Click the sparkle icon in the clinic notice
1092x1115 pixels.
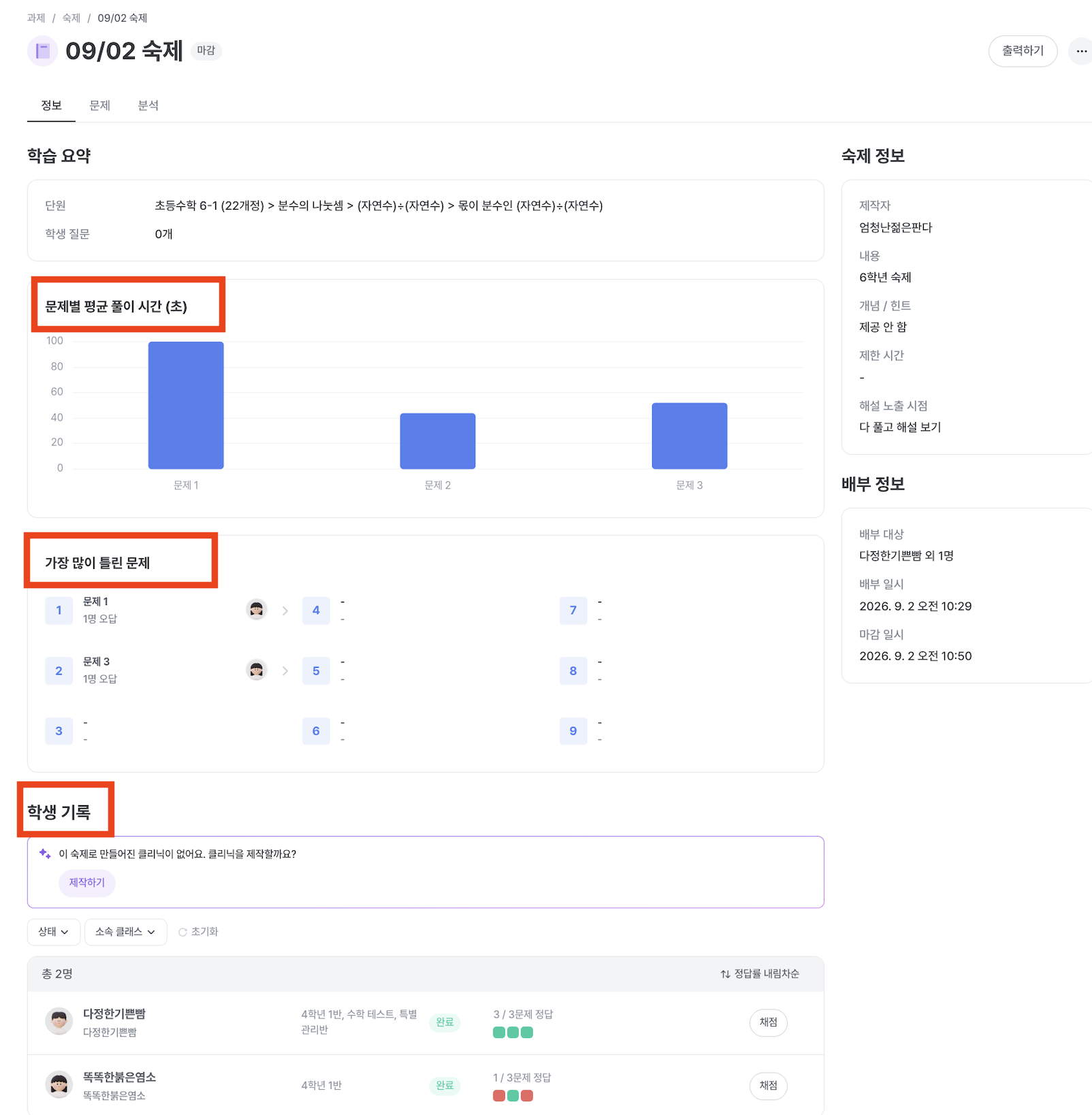pyautogui.click(x=45, y=854)
